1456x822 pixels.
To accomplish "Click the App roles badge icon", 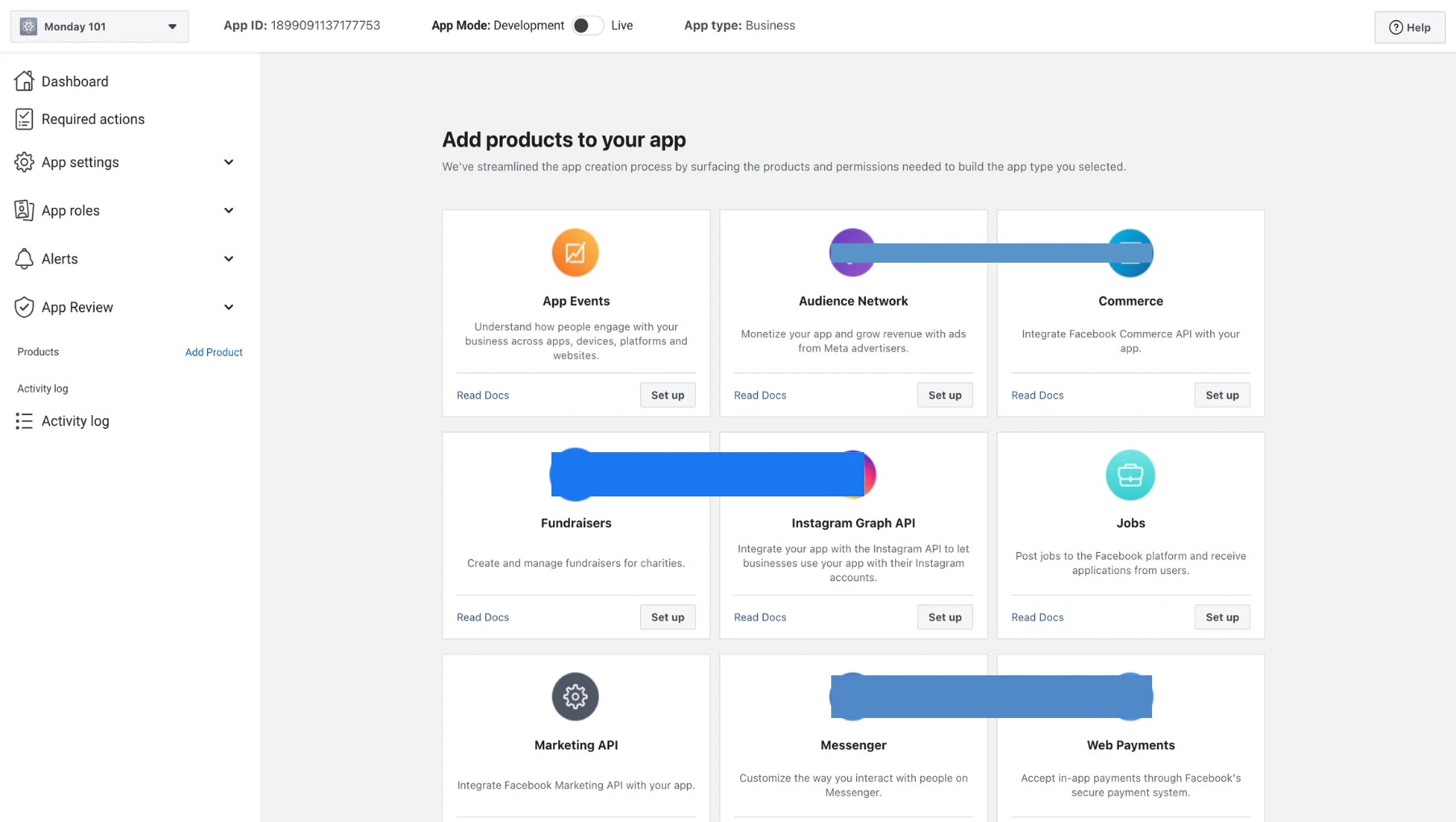I will point(24,210).
